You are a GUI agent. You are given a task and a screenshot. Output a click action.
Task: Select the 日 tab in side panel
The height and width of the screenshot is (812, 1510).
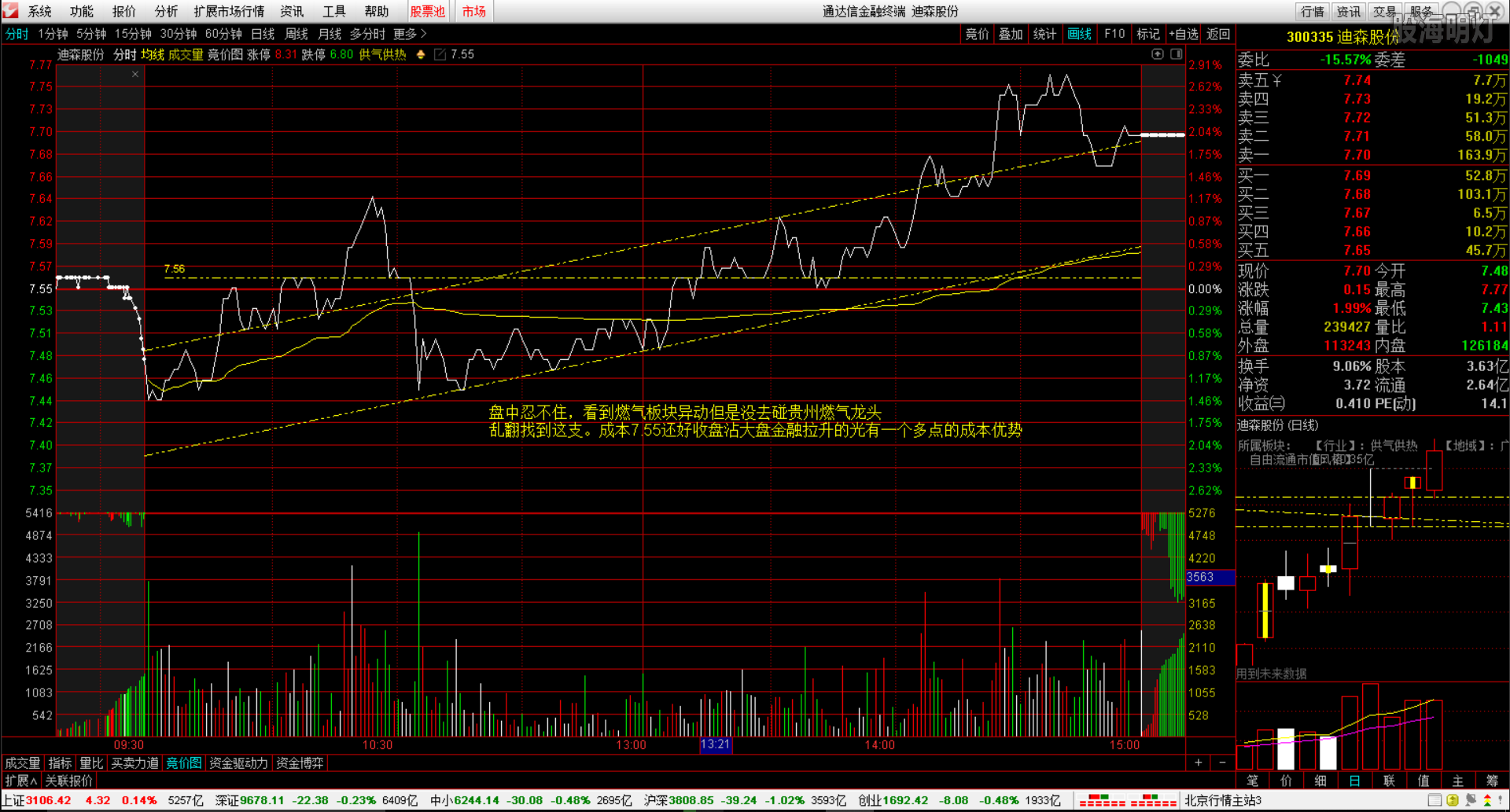(x=1355, y=781)
